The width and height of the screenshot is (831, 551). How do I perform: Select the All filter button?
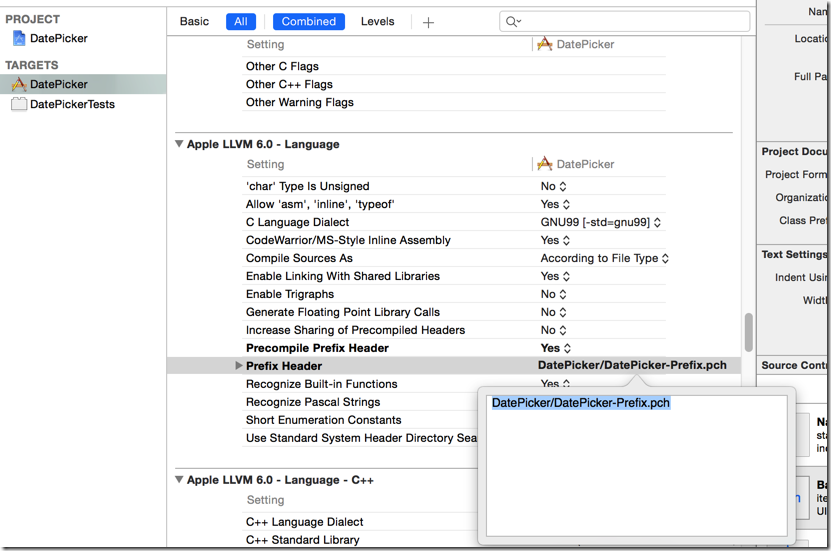click(x=241, y=22)
